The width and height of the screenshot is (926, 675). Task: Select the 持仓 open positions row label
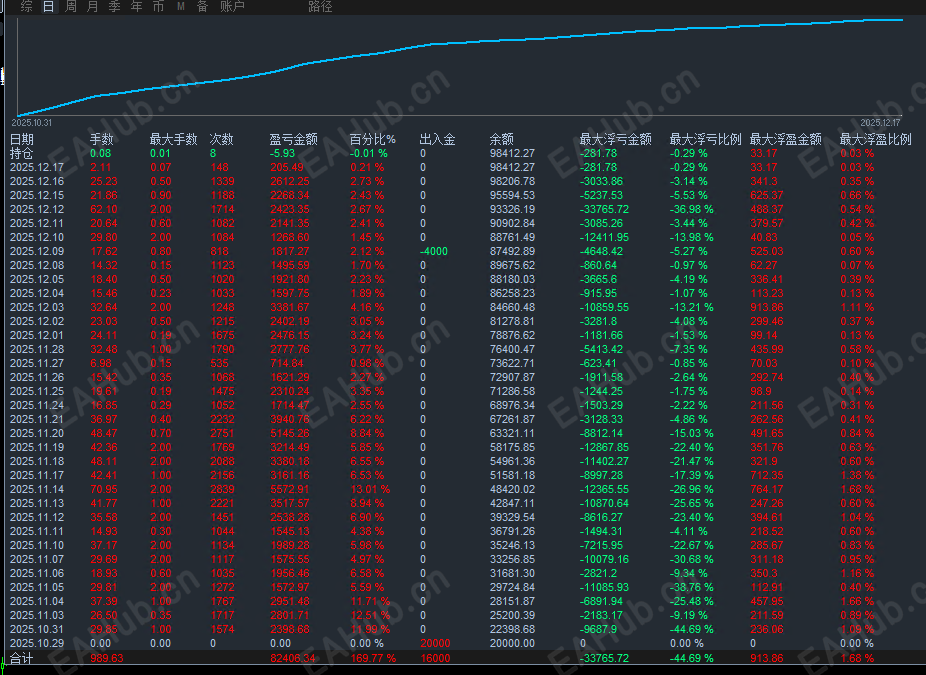click(22, 154)
